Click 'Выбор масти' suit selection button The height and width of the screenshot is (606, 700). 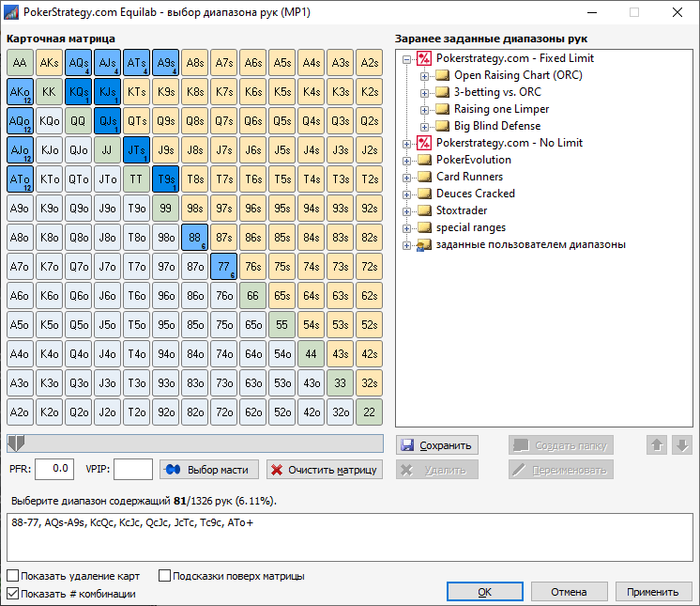click(209, 470)
